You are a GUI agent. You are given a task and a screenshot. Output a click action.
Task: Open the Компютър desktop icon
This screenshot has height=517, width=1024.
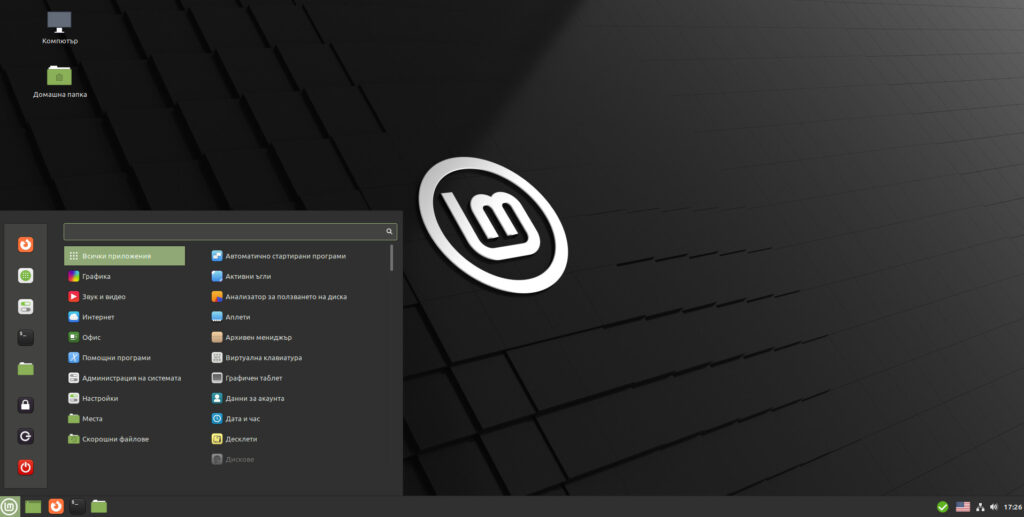click(x=59, y=29)
